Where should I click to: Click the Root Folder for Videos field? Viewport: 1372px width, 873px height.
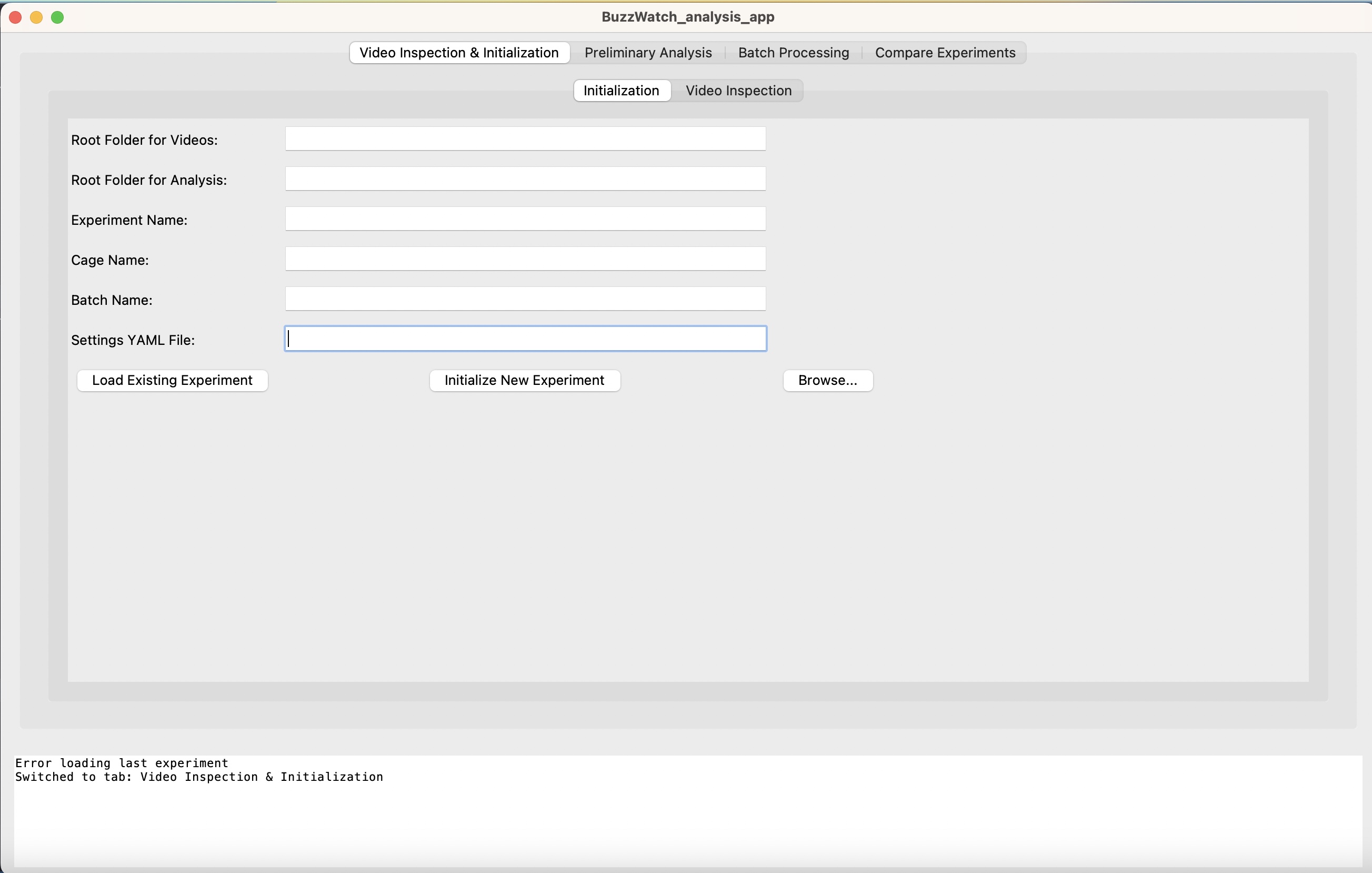[x=525, y=139]
